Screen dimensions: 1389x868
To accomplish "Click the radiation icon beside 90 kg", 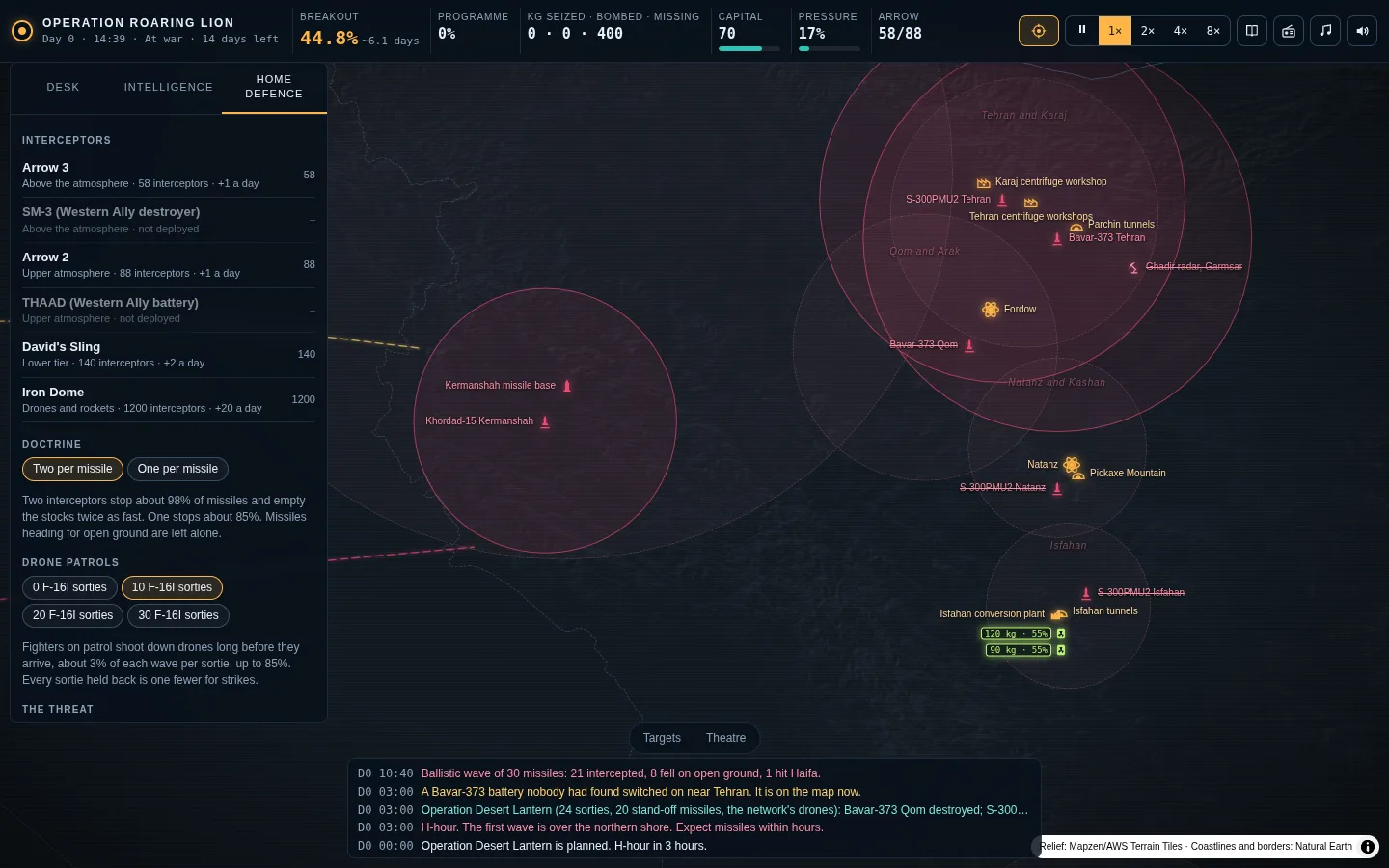I will (x=1061, y=650).
